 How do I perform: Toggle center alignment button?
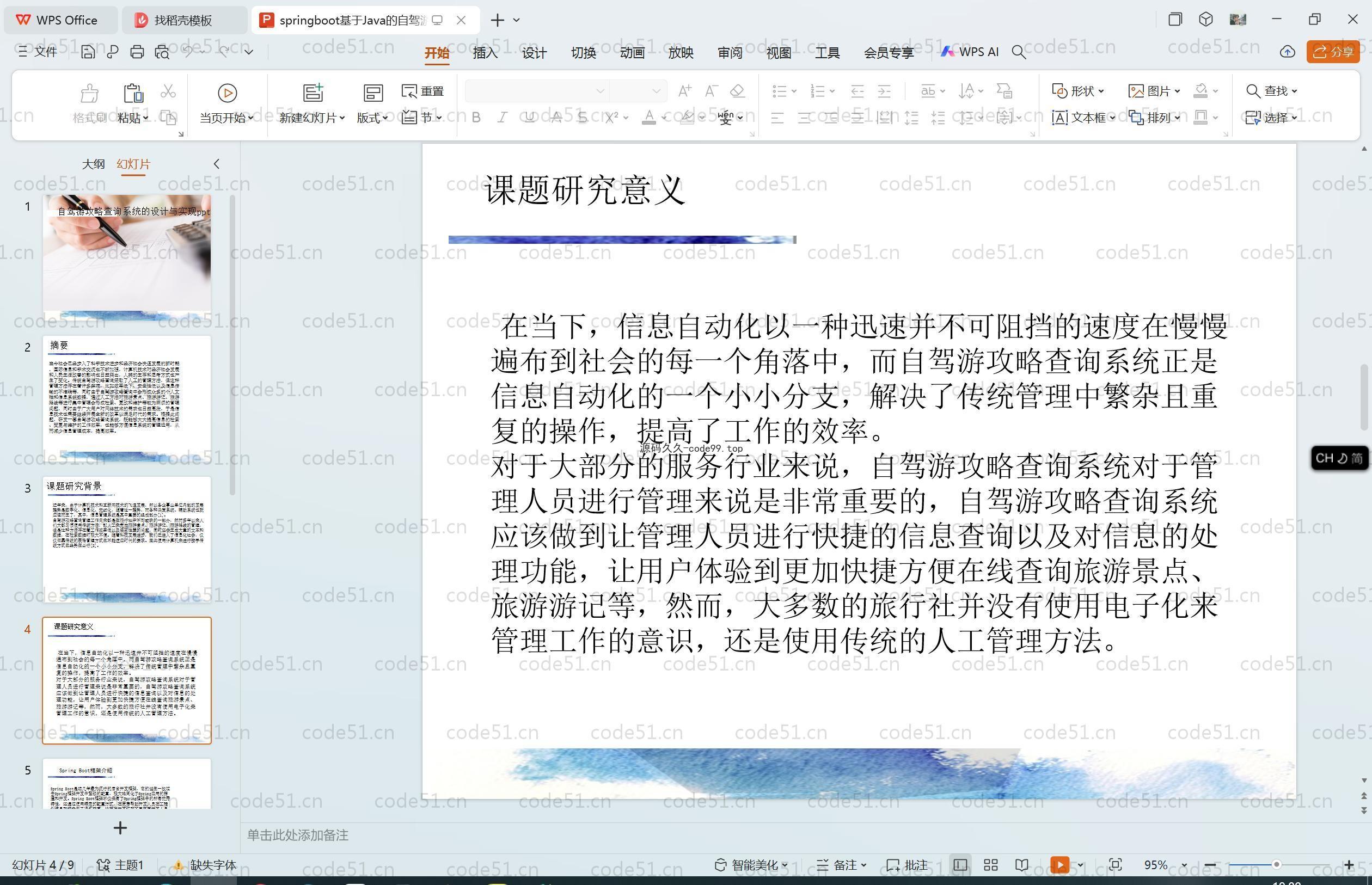(804, 119)
